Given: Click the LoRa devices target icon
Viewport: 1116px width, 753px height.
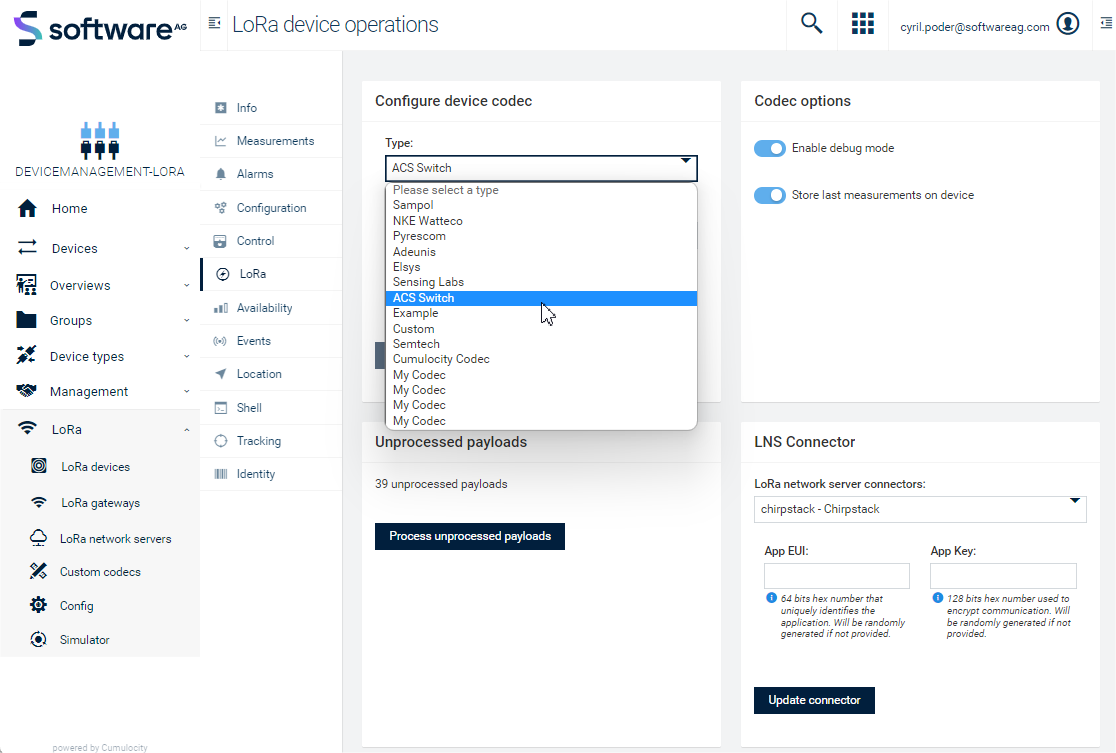Looking at the screenshot, I should pos(39,466).
